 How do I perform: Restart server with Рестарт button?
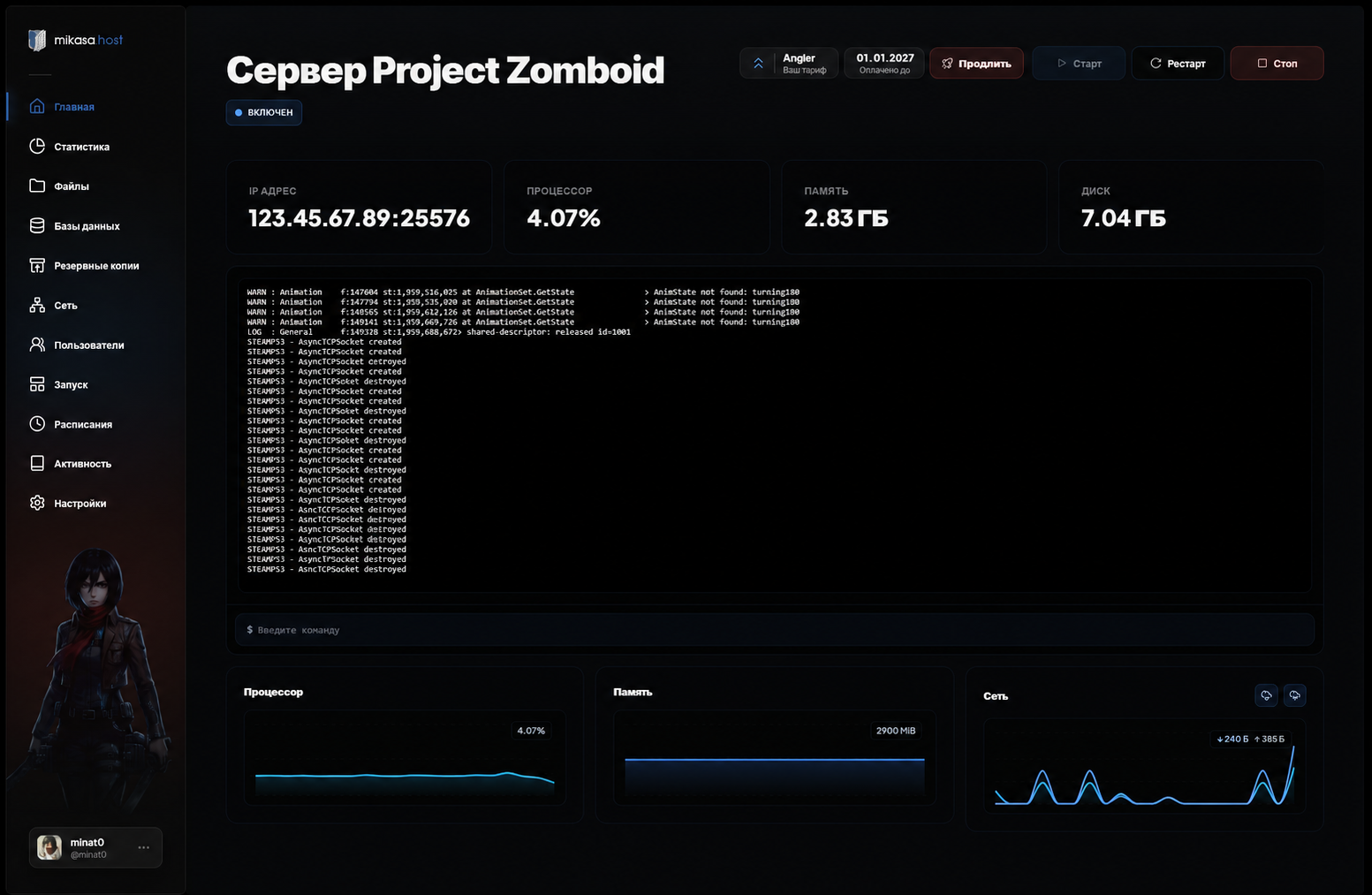(x=1178, y=64)
